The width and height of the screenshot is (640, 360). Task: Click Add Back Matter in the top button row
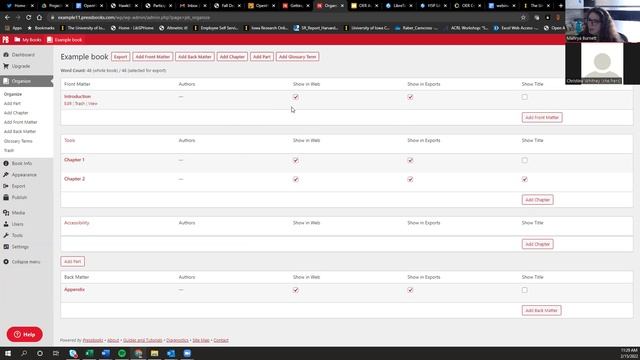195,57
